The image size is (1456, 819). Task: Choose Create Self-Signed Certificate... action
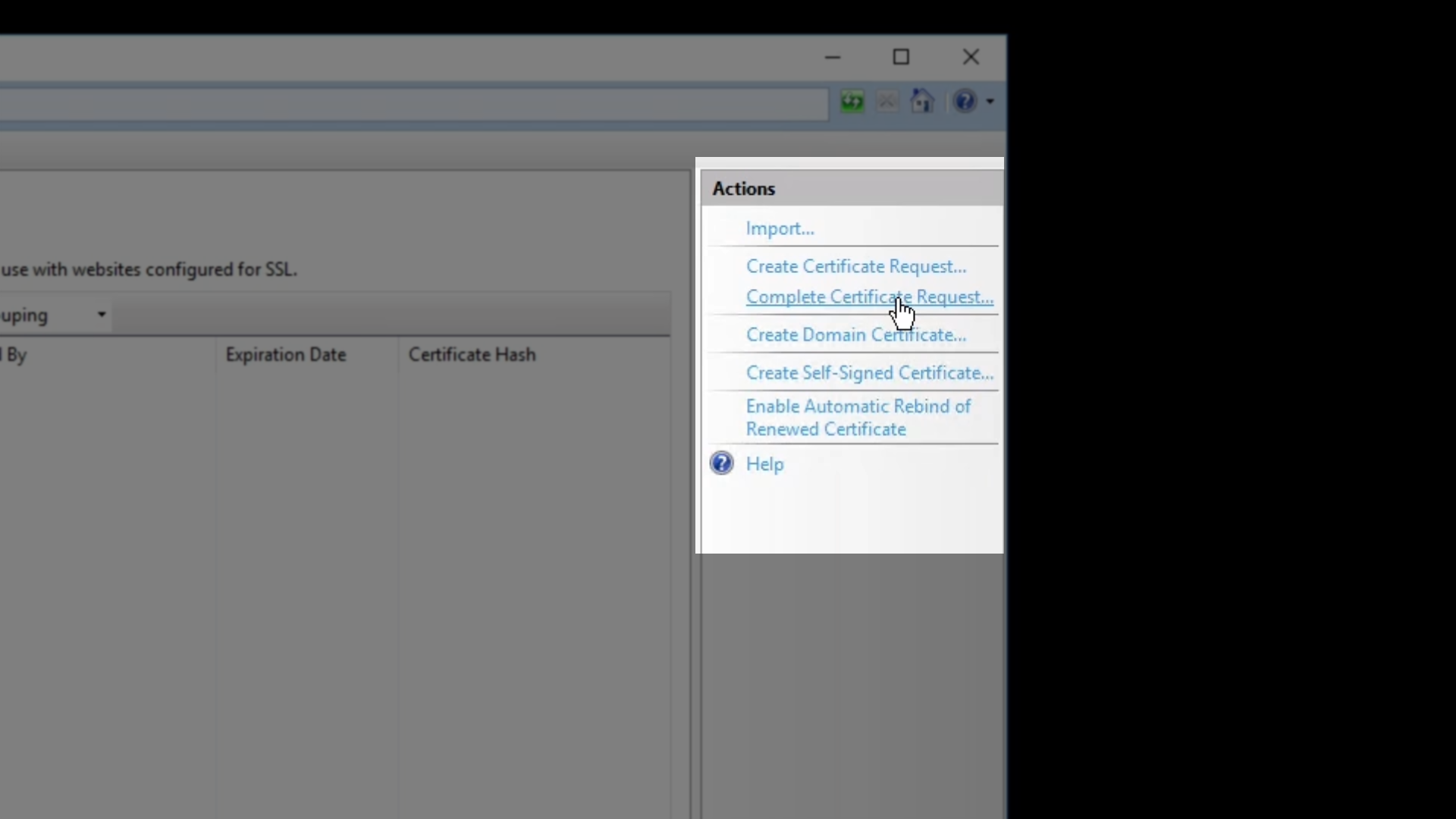(x=869, y=372)
